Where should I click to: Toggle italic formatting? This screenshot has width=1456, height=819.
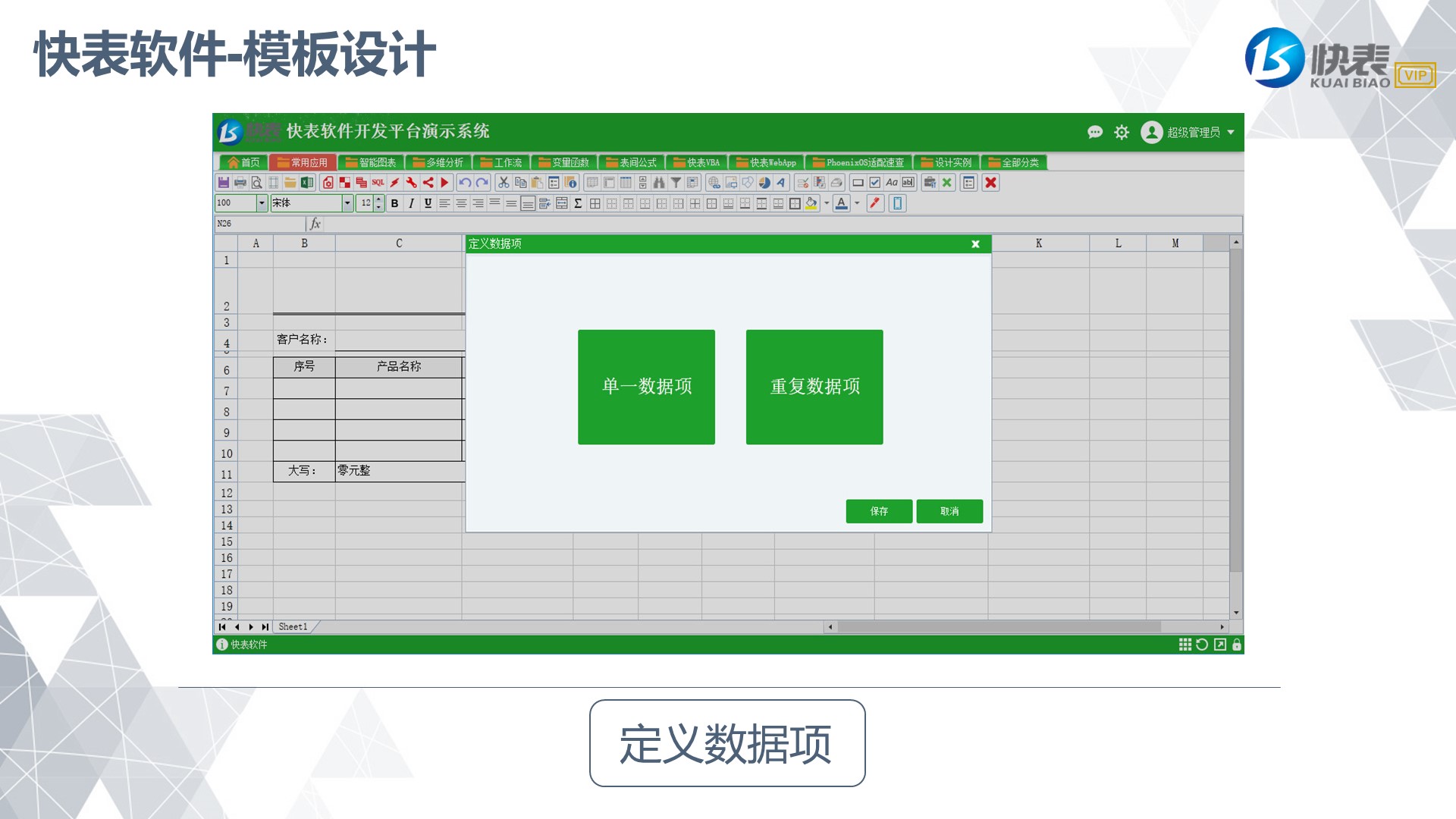pos(411,203)
